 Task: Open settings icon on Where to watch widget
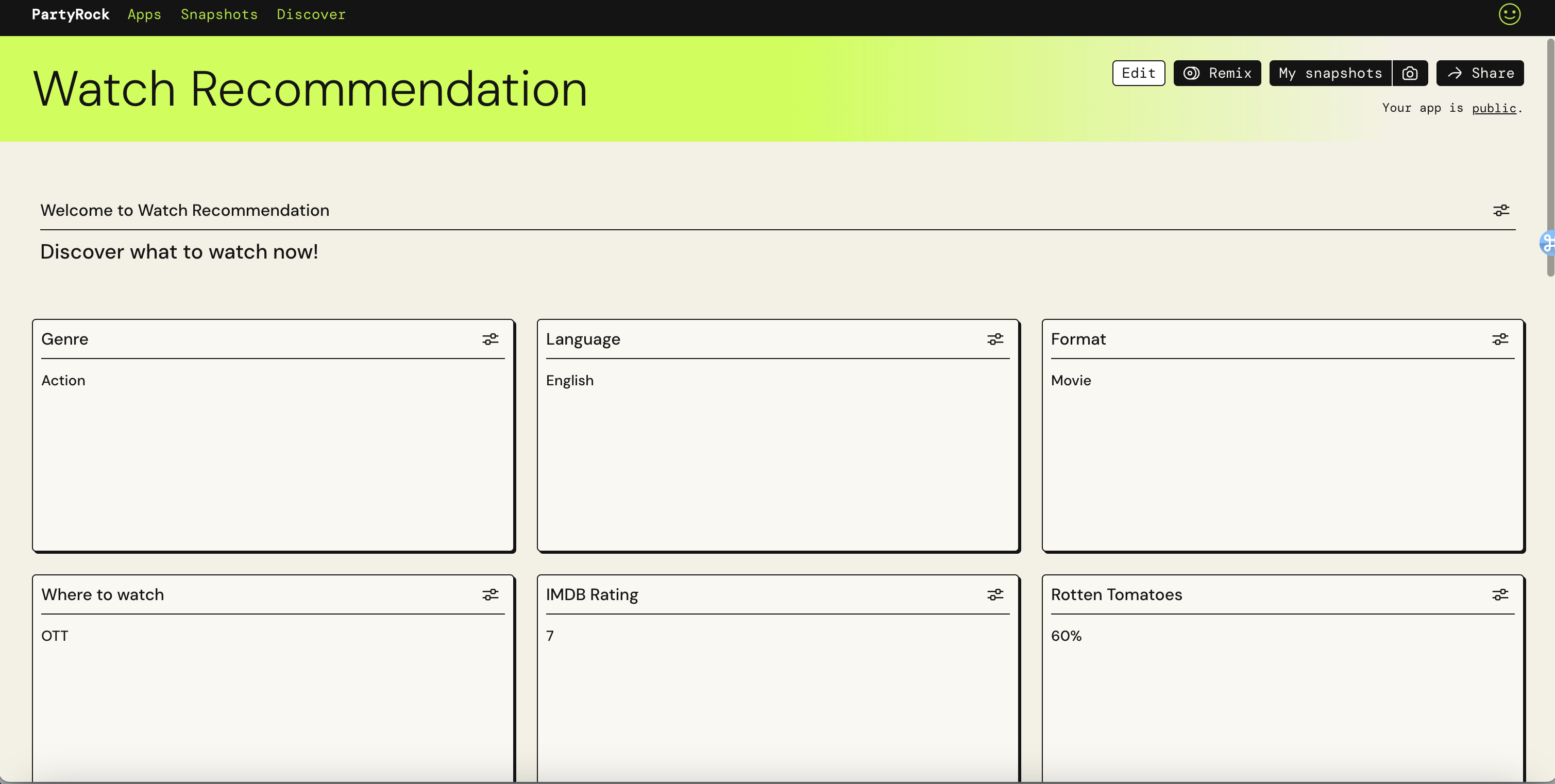click(x=490, y=594)
